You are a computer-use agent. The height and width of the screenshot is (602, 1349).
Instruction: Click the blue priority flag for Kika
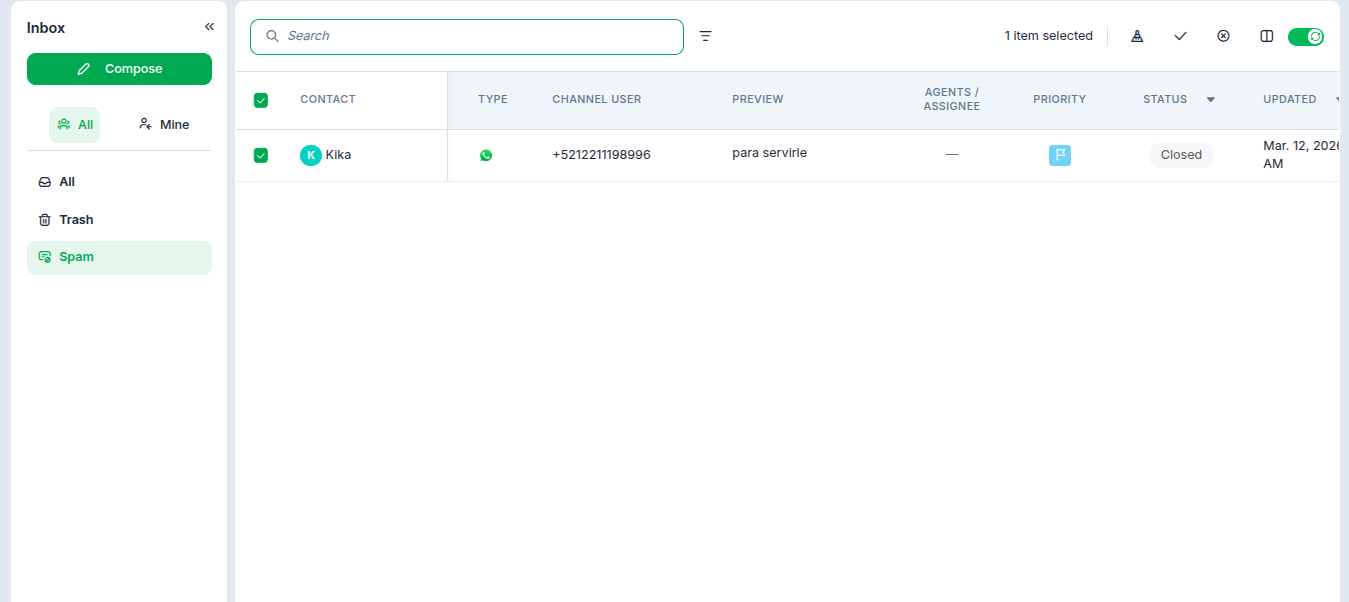point(1059,155)
